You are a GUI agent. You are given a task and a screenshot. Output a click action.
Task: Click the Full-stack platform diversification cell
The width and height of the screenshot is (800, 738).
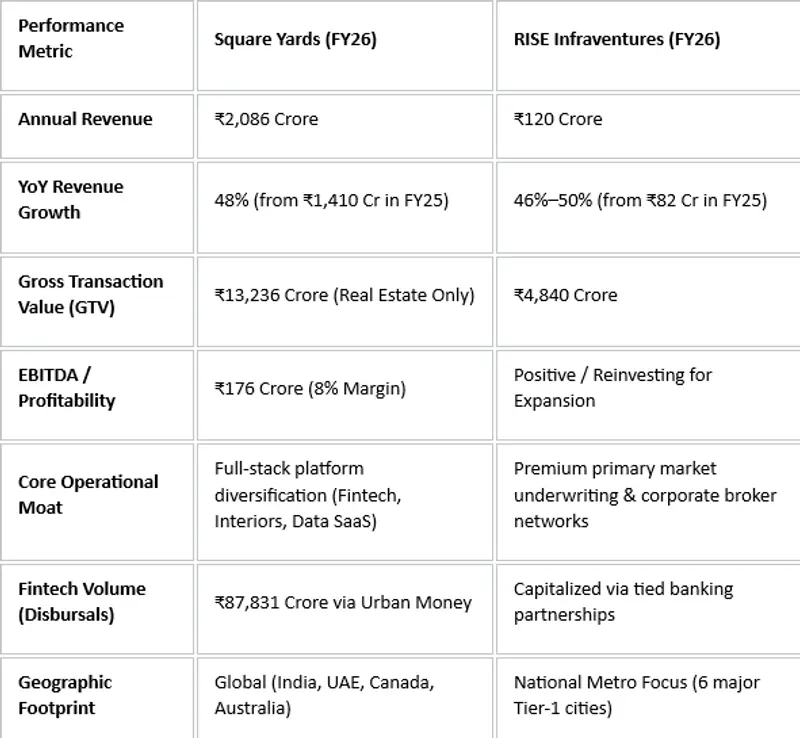[x=345, y=502]
